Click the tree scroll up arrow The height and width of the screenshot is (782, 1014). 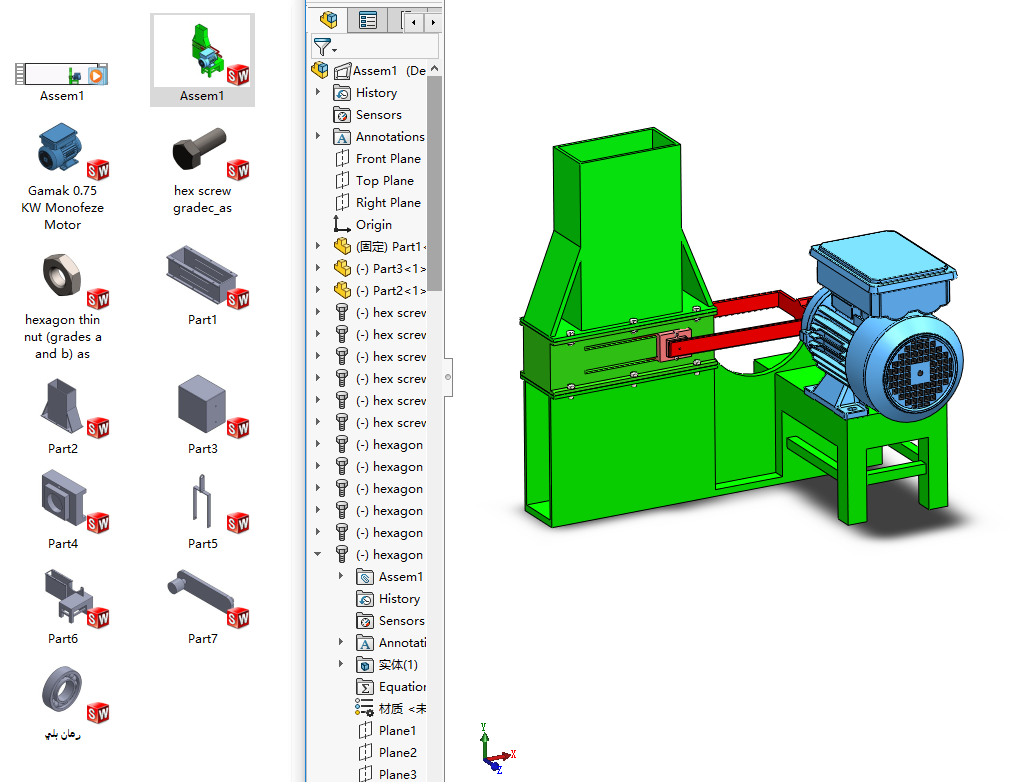[435, 68]
